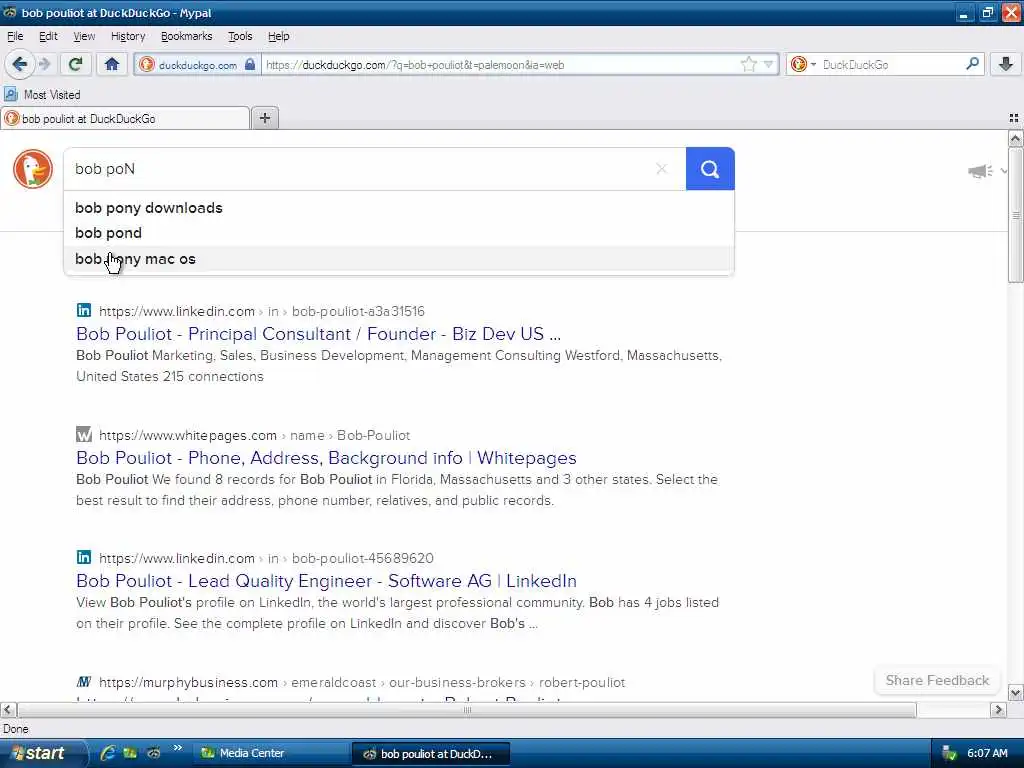This screenshot has height=768, width=1024.
Task: Open Bob Pouliot Principal Consultant LinkedIn result
Action: pyautogui.click(x=319, y=334)
